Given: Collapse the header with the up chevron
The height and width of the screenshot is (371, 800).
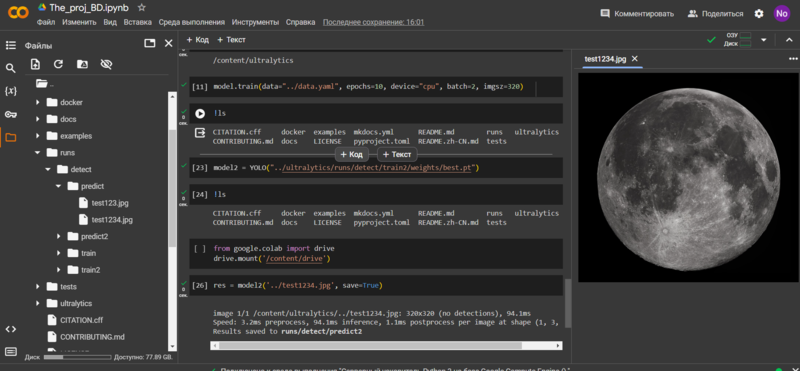Looking at the screenshot, I should 790,39.
